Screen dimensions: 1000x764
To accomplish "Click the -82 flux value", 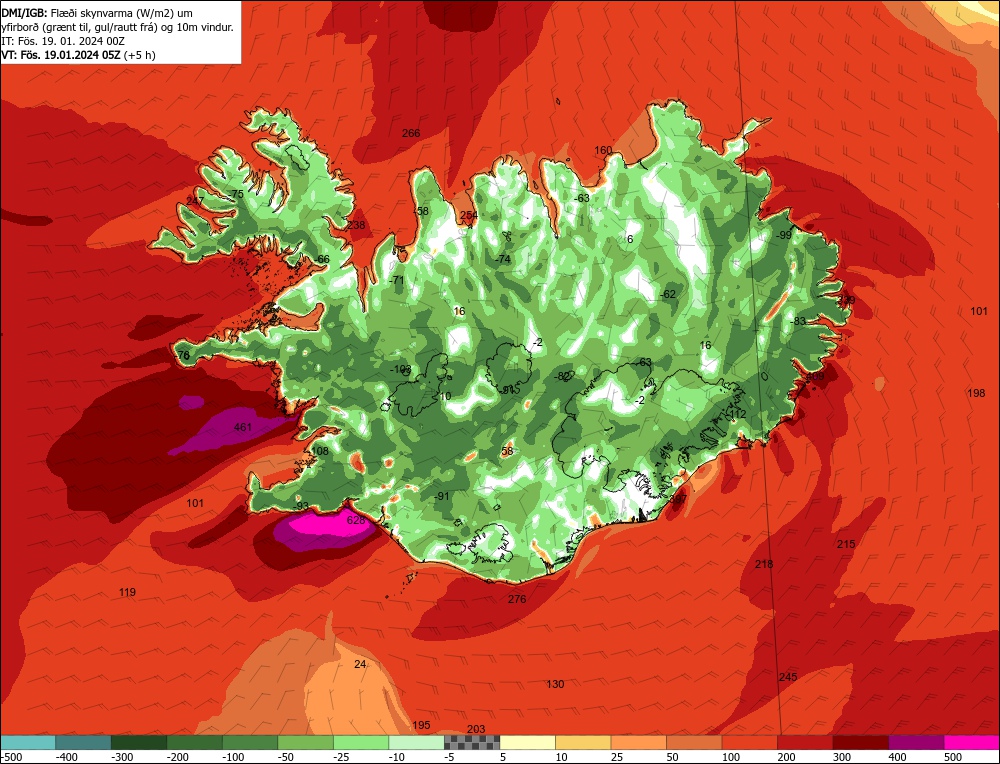I will [x=561, y=376].
